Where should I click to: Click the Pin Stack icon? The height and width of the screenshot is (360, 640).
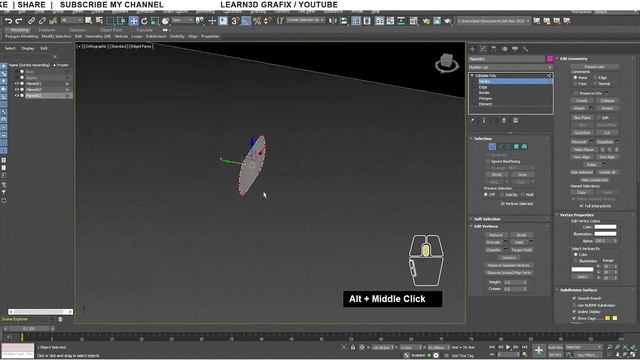473,120
